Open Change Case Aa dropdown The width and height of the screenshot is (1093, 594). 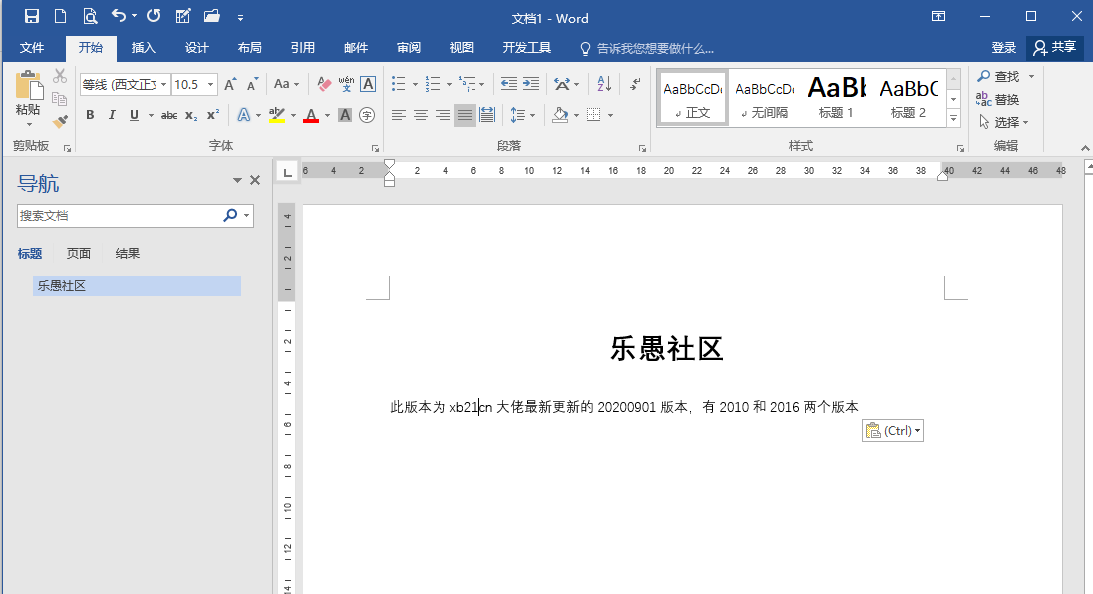point(286,84)
